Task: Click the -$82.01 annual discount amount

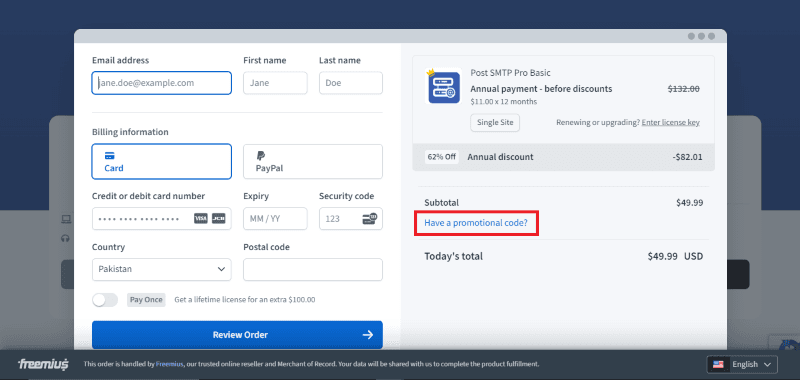Action: pos(687,157)
